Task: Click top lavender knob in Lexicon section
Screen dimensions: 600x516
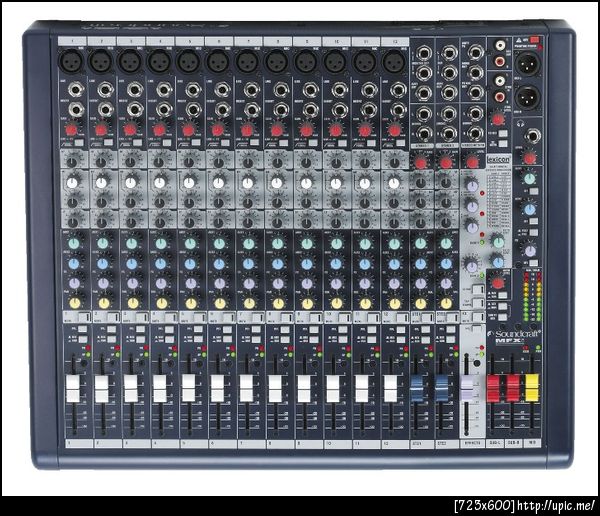Action: pyautogui.click(x=472, y=186)
